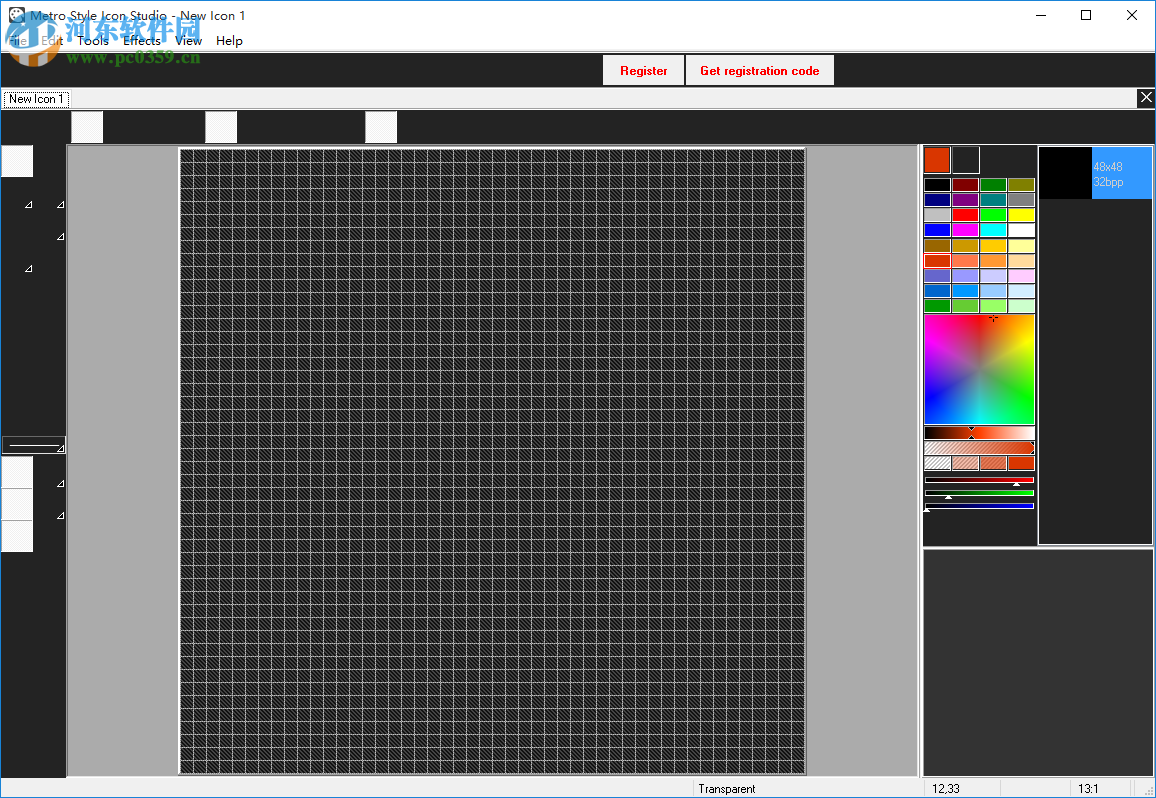
Task: Click the 12,33 coordinates readout
Action: (x=946, y=789)
